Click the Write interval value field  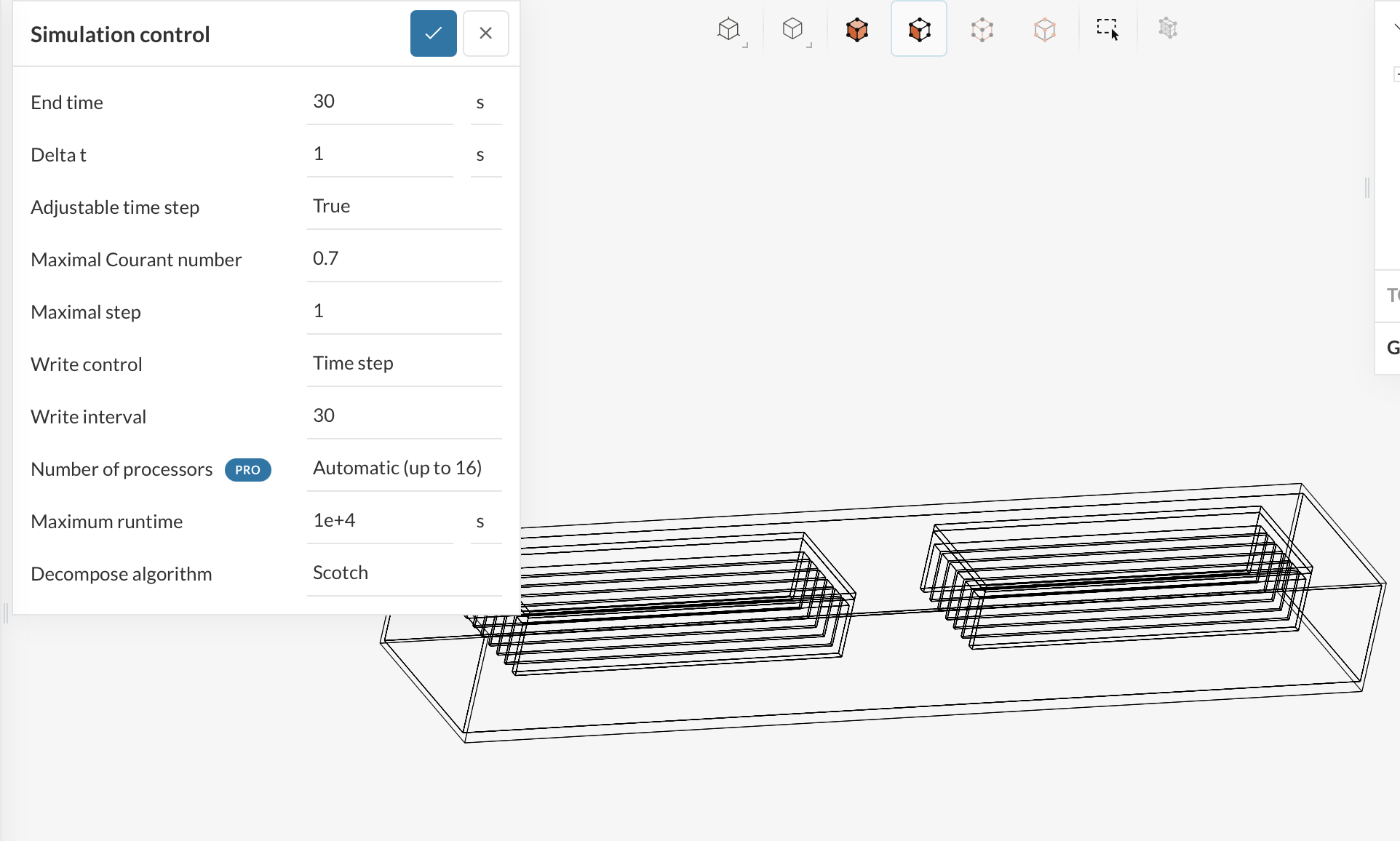[404, 416]
